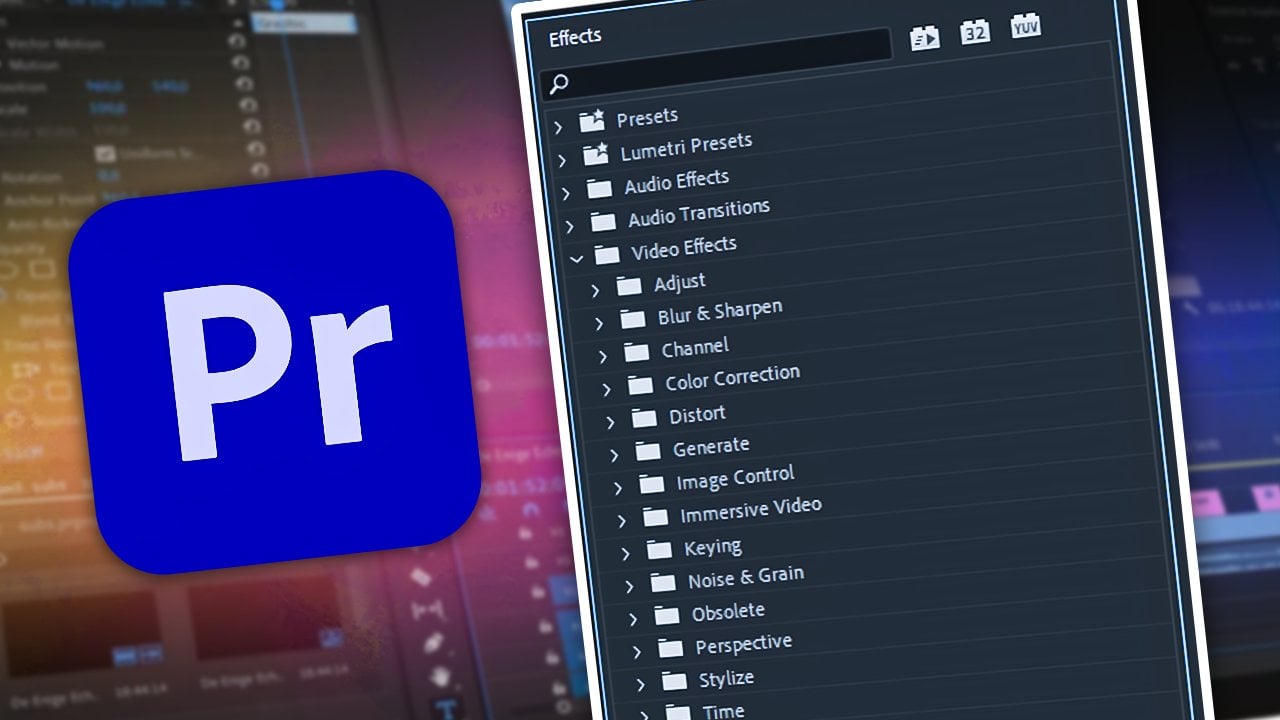Toggle the 32-bit Color effects filter
The height and width of the screenshot is (720, 1280).
coord(975,32)
